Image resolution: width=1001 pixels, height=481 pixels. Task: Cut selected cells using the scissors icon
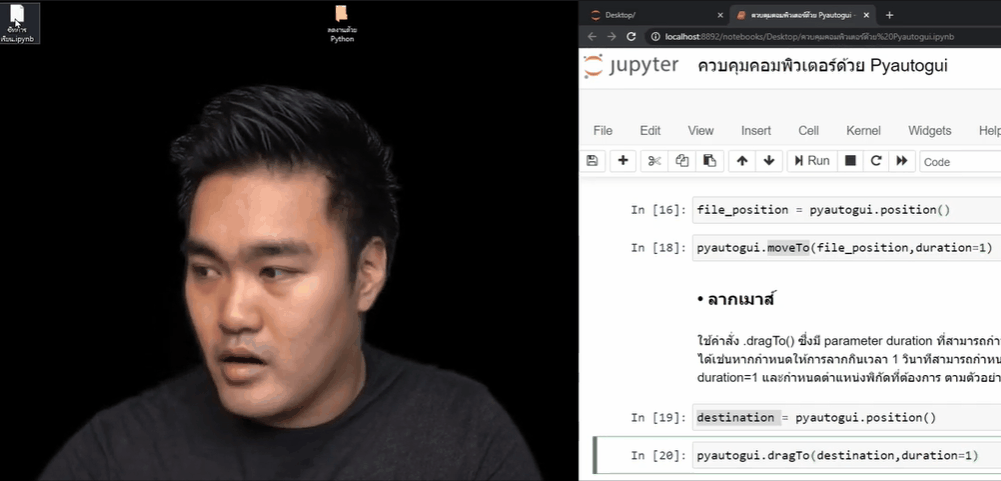[x=654, y=161]
